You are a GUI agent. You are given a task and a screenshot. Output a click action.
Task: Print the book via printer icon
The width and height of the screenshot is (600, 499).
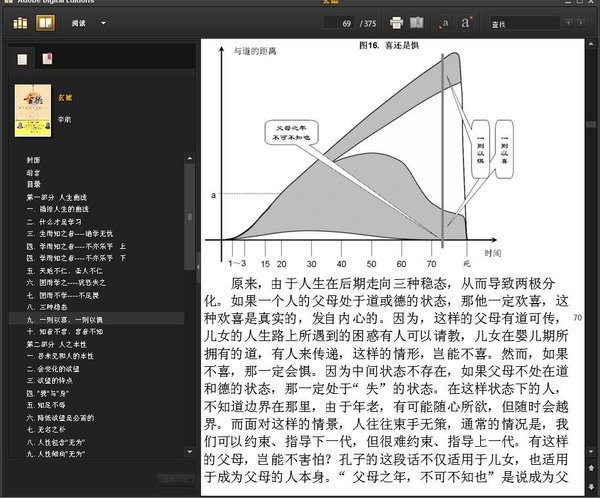coord(396,23)
